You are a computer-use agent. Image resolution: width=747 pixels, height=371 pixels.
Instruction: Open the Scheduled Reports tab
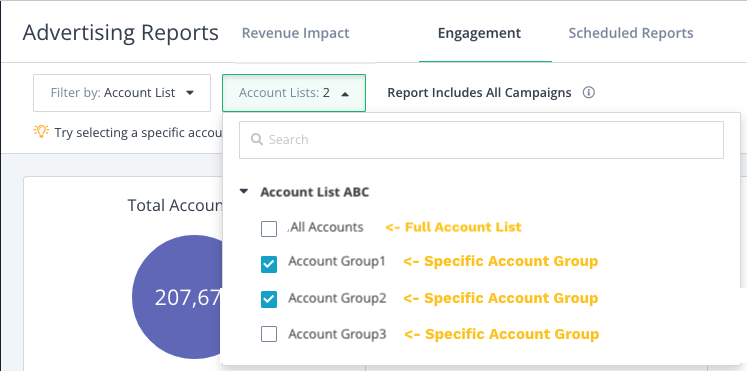[631, 33]
